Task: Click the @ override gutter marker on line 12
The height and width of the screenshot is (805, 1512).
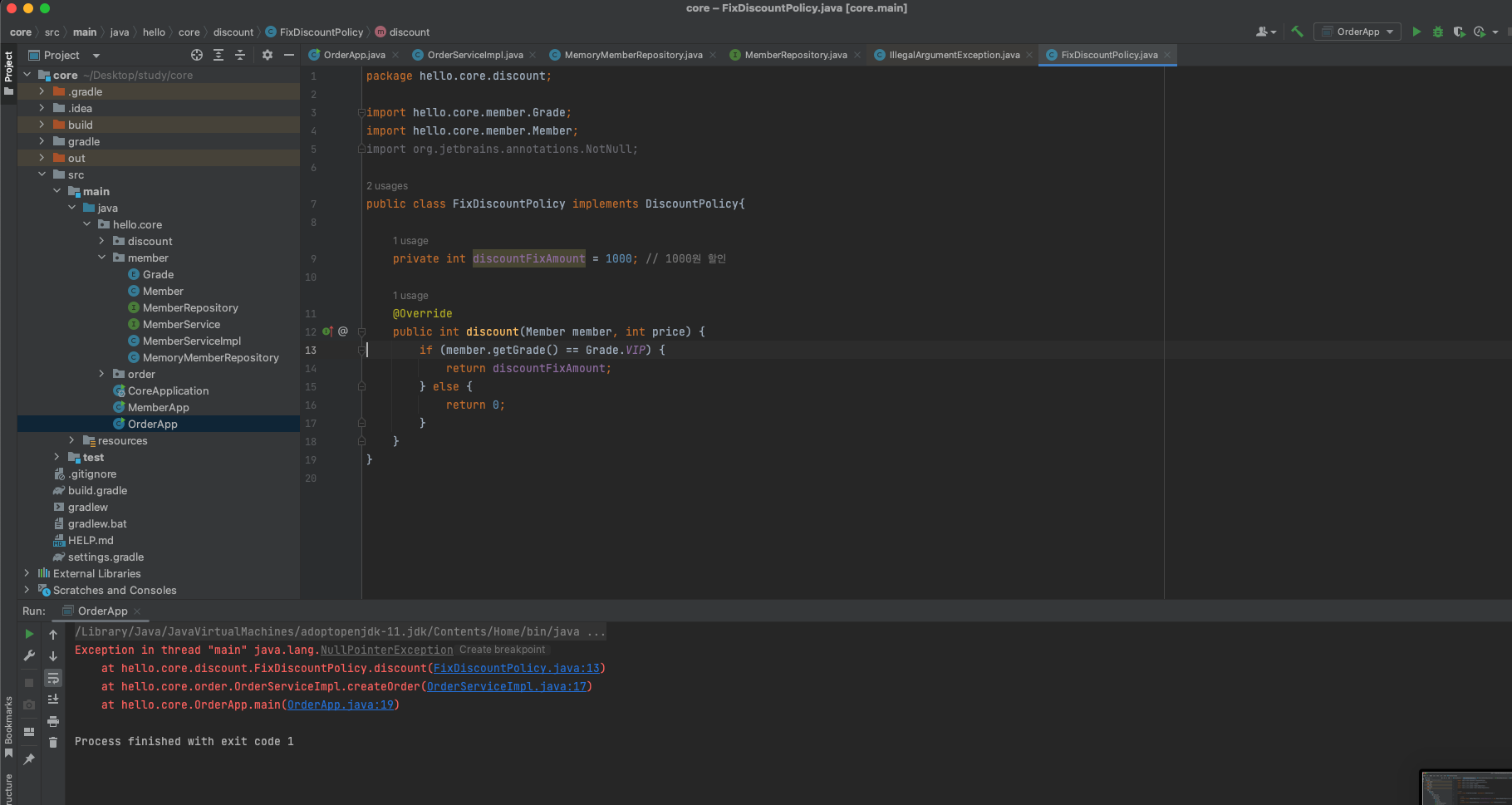Action: pyautogui.click(x=343, y=331)
